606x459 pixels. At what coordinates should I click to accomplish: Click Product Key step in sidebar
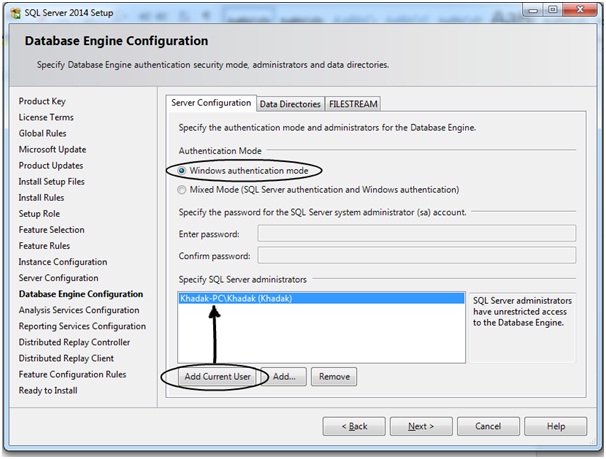(42, 101)
